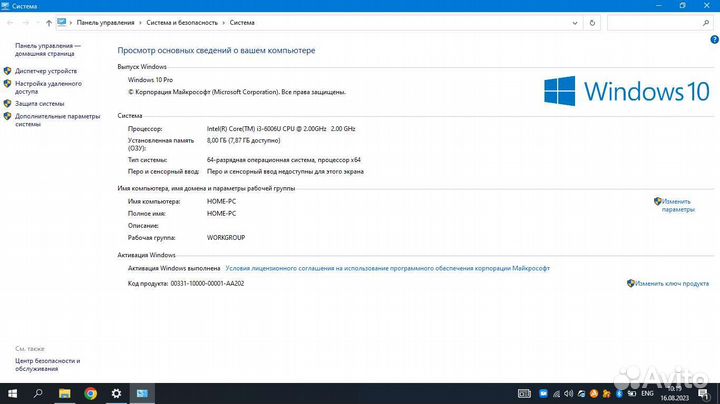Screen dimensions: 720x404
Task: Select 'Система' breadcrumb segment
Action: [x=242, y=22]
